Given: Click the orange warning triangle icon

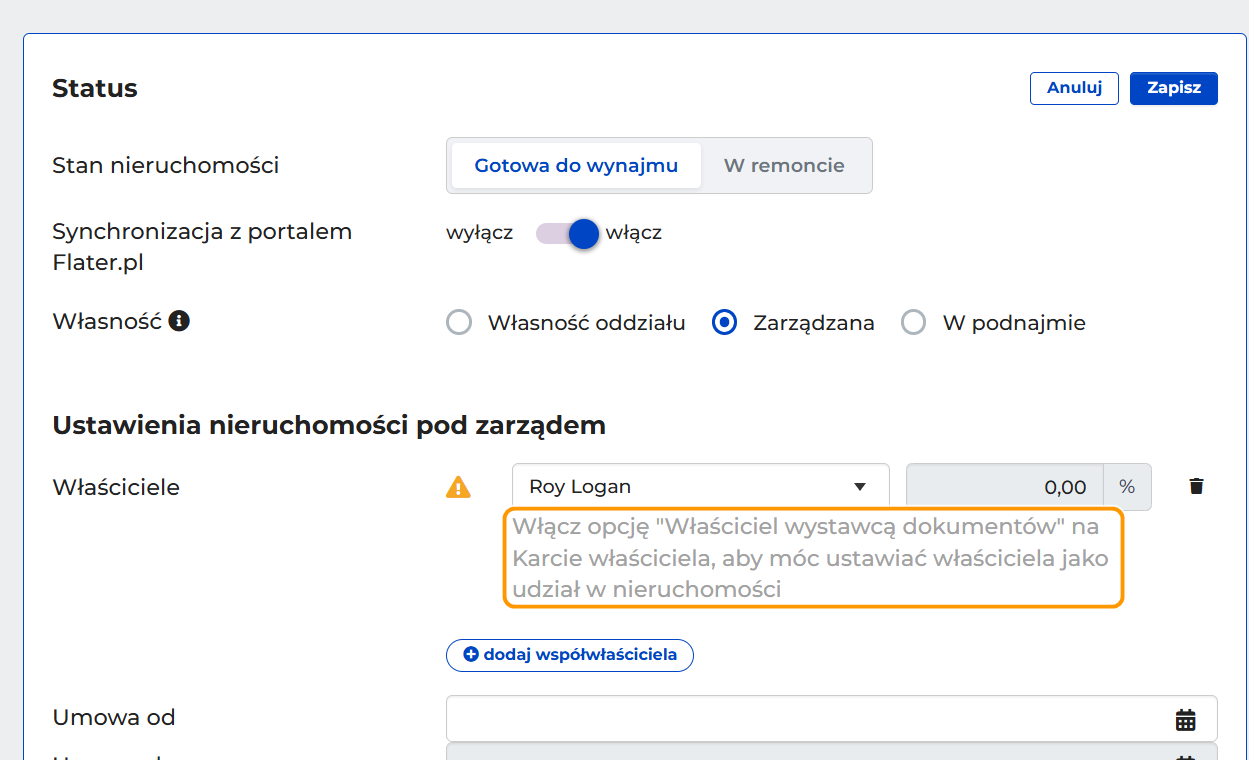Looking at the screenshot, I should click(457, 487).
